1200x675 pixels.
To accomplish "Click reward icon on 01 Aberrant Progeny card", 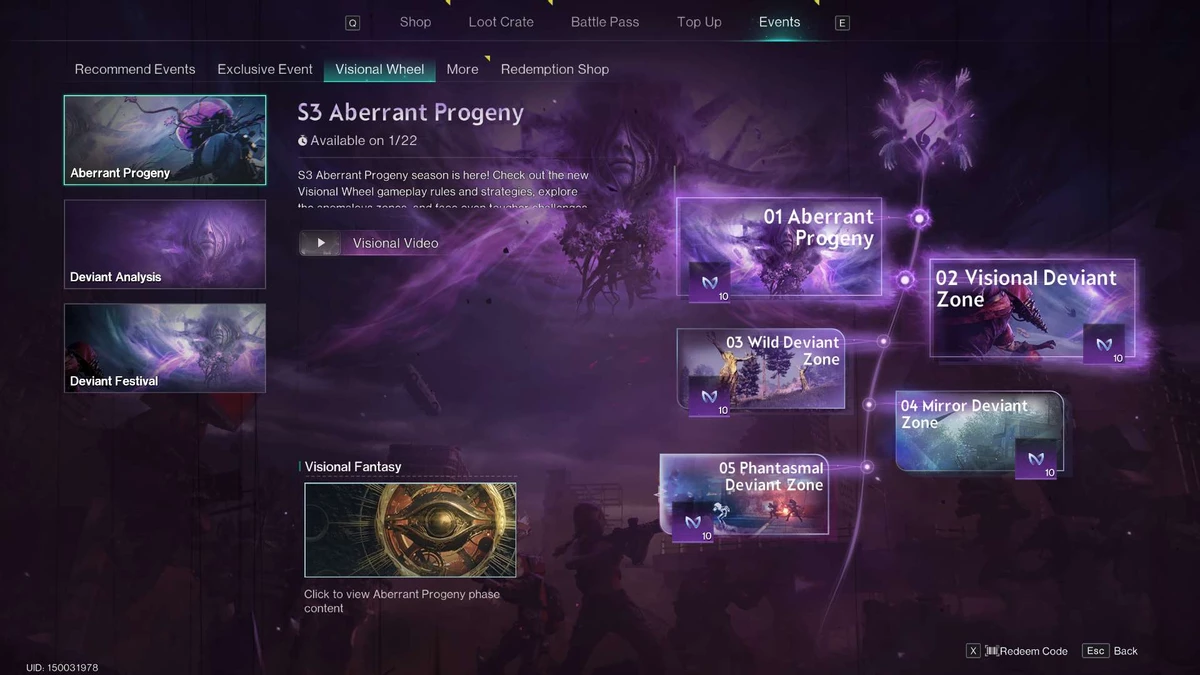I will 709,282.
